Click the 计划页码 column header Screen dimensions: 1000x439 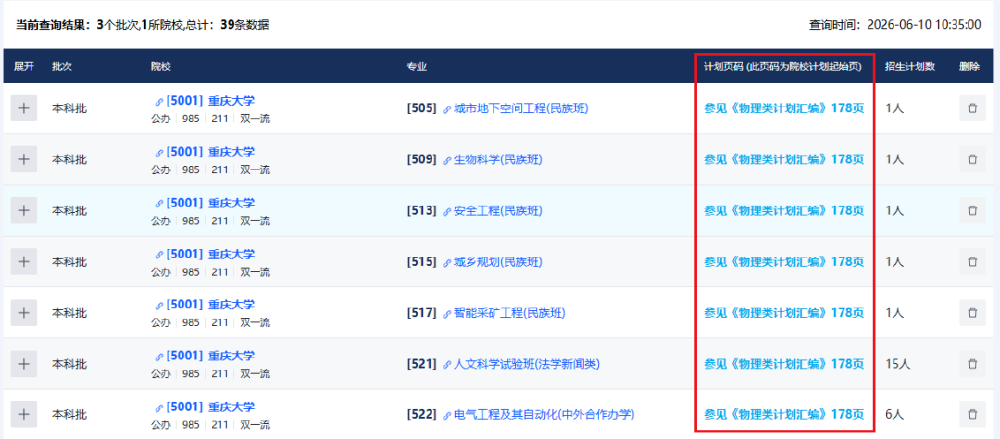pos(783,66)
